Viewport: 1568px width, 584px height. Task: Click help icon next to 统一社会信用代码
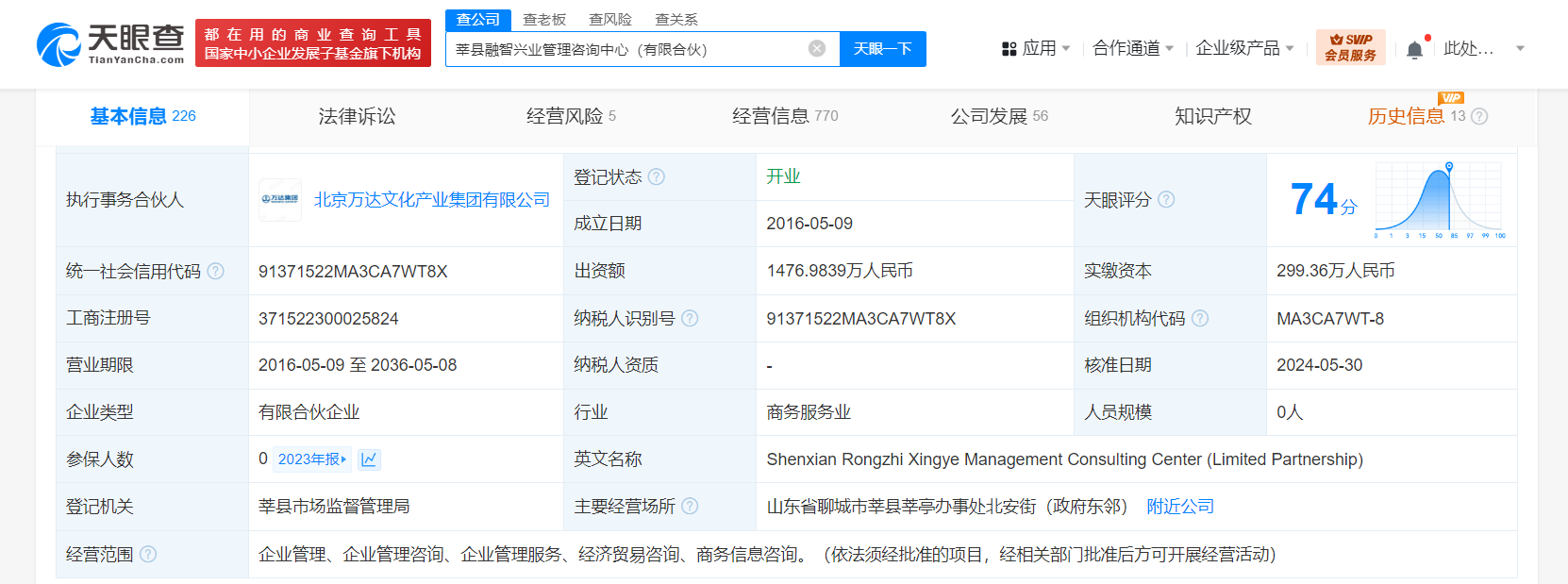[x=216, y=272]
